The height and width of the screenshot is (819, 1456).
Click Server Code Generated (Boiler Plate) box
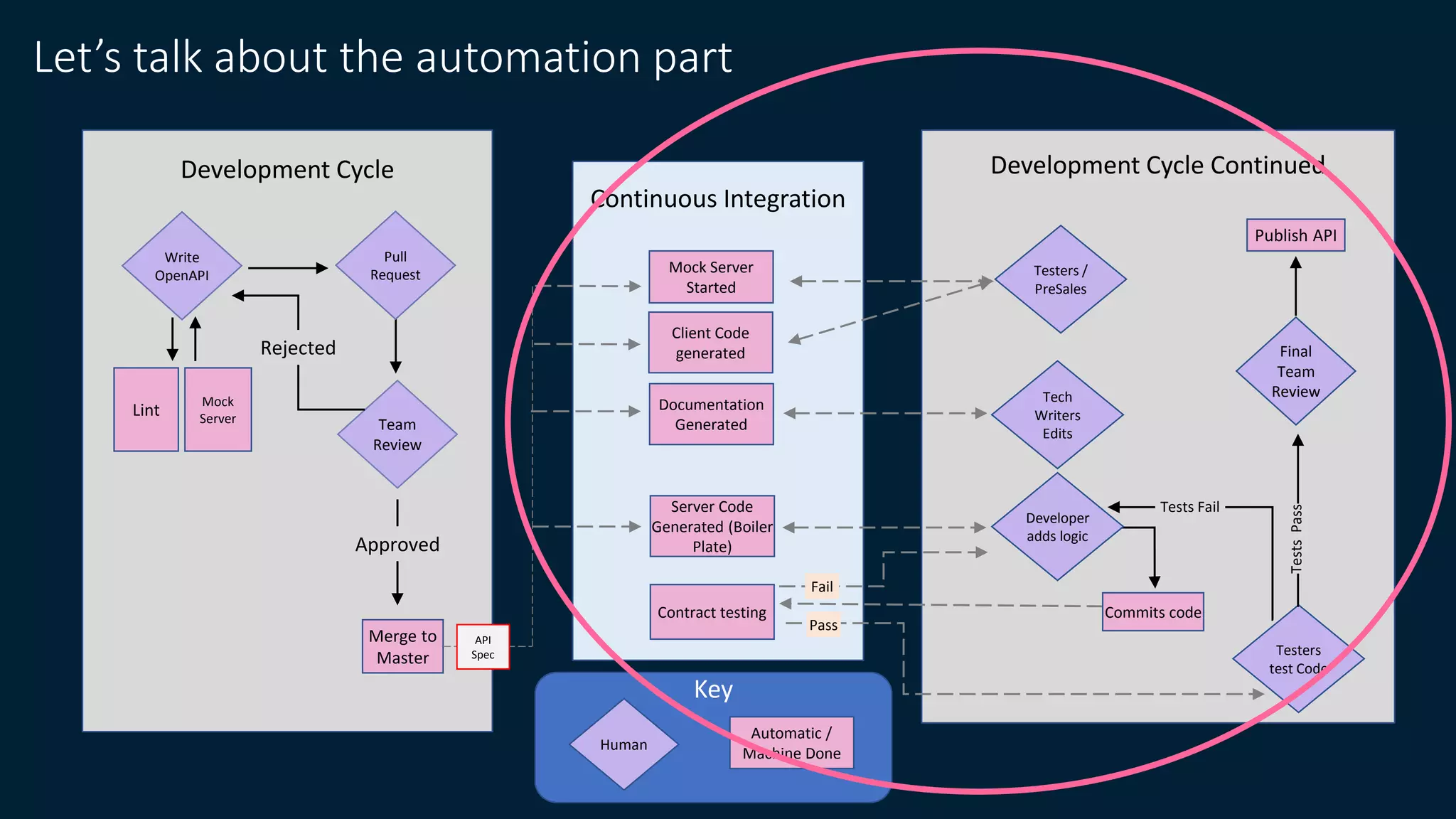pos(712,526)
